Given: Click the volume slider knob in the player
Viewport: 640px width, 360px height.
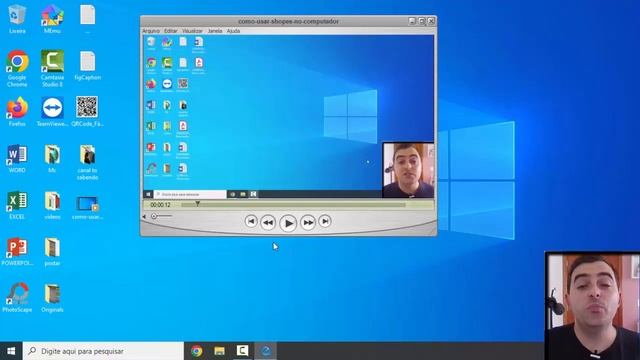Looking at the screenshot, I should click(x=154, y=216).
